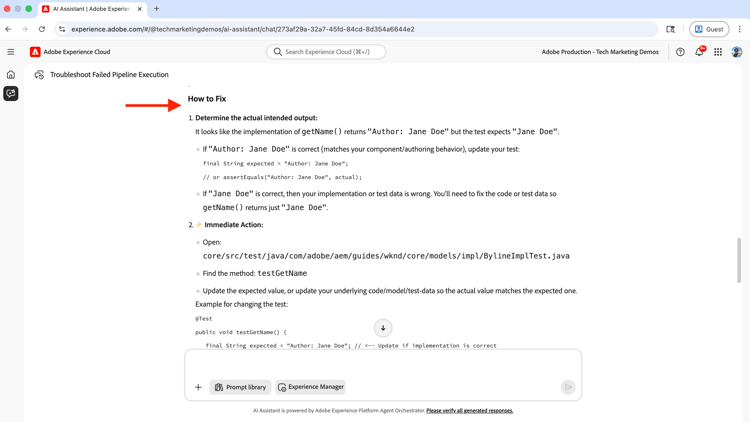Viewport: 750px width, 422px height.
Task: Click the 'testGetName' method name text
Action: (x=282, y=273)
